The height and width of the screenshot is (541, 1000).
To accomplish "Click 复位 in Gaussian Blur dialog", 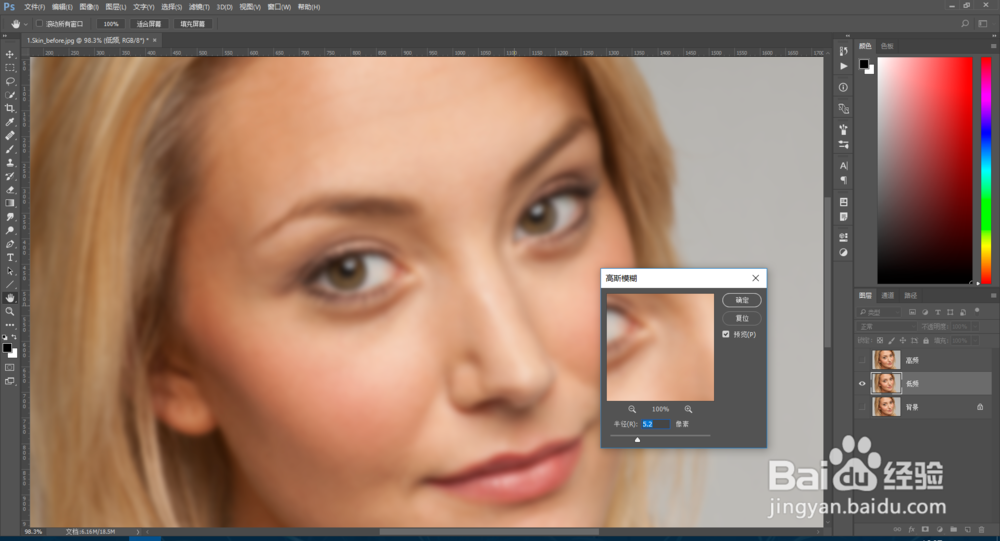I will (x=742, y=318).
